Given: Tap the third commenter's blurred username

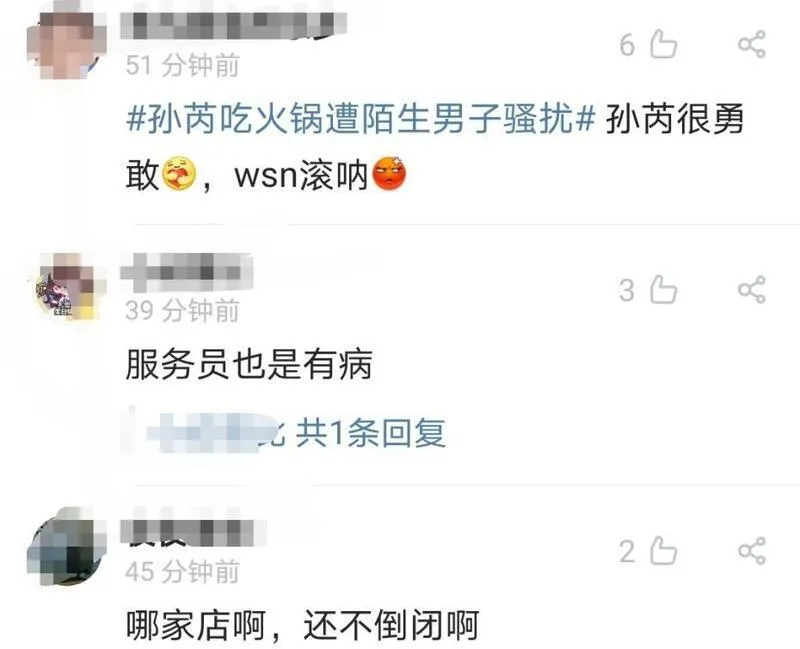Looking at the screenshot, I should coord(194,531).
